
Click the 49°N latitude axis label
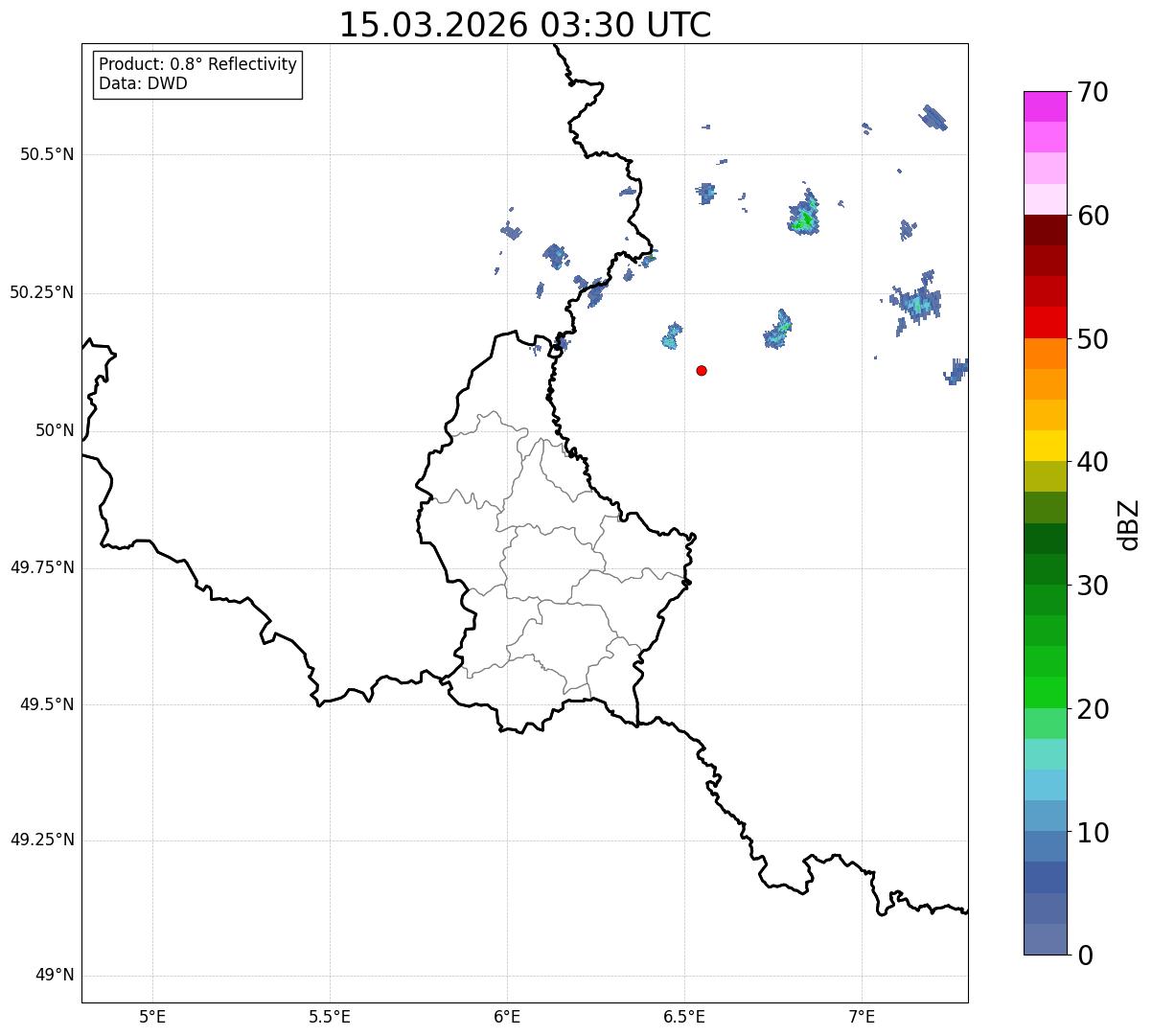[55, 976]
